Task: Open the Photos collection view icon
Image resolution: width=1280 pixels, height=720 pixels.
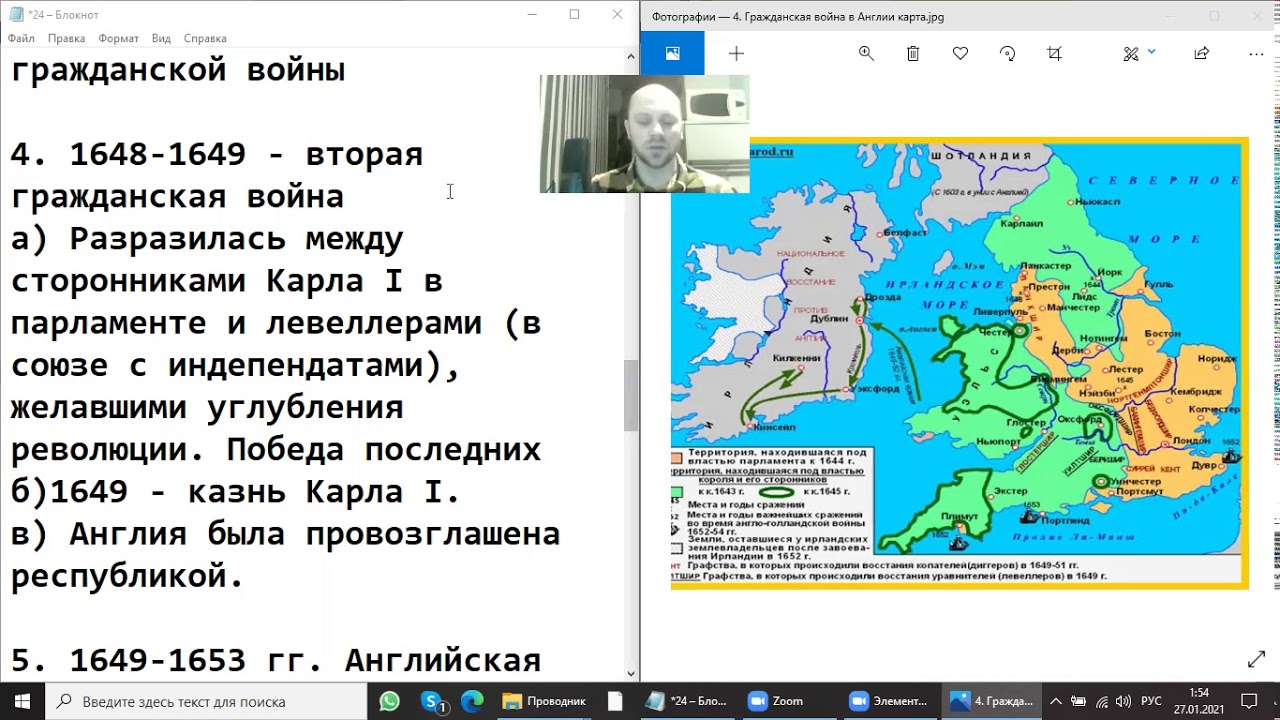Action: pos(672,54)
